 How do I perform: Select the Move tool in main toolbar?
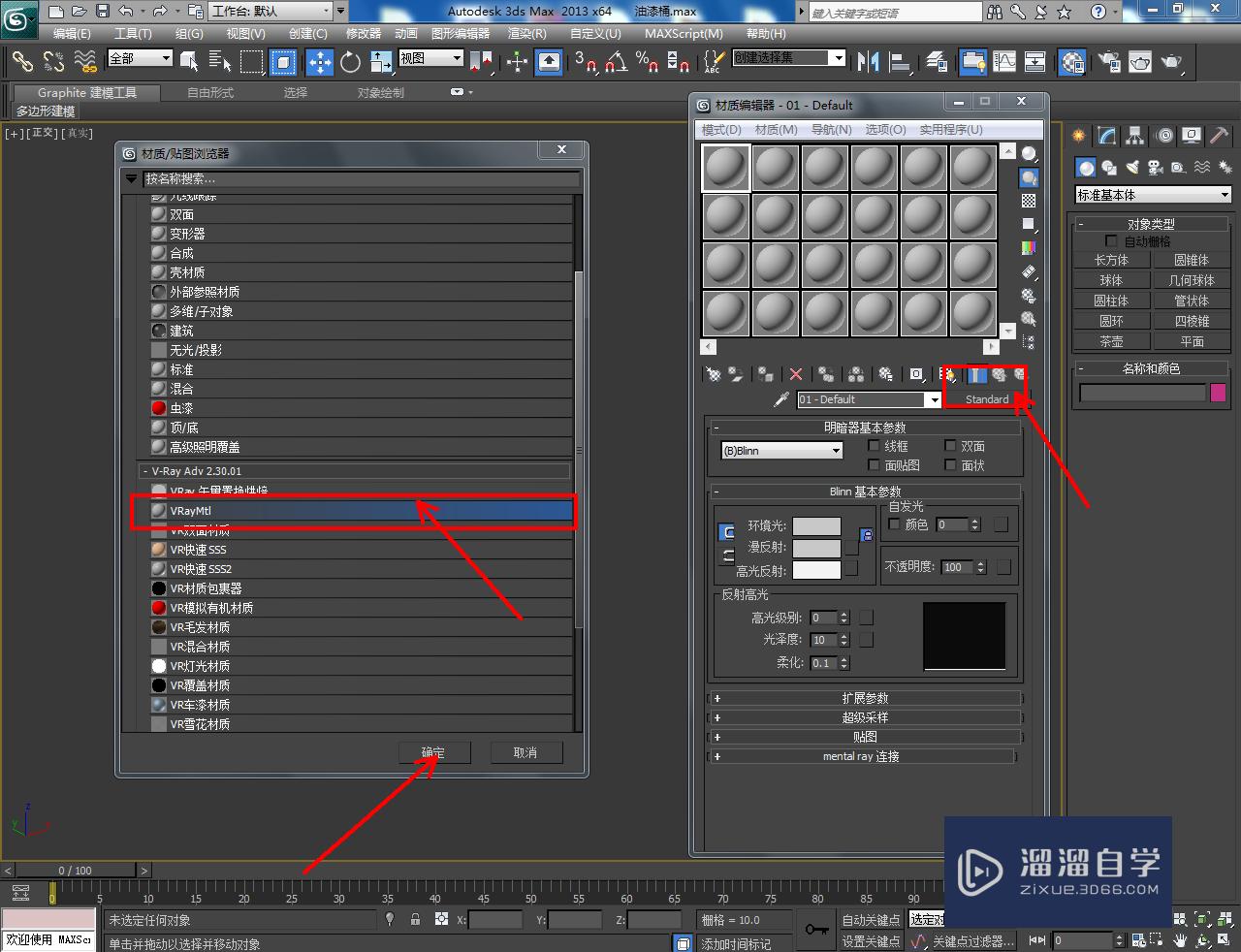(319, 62)
